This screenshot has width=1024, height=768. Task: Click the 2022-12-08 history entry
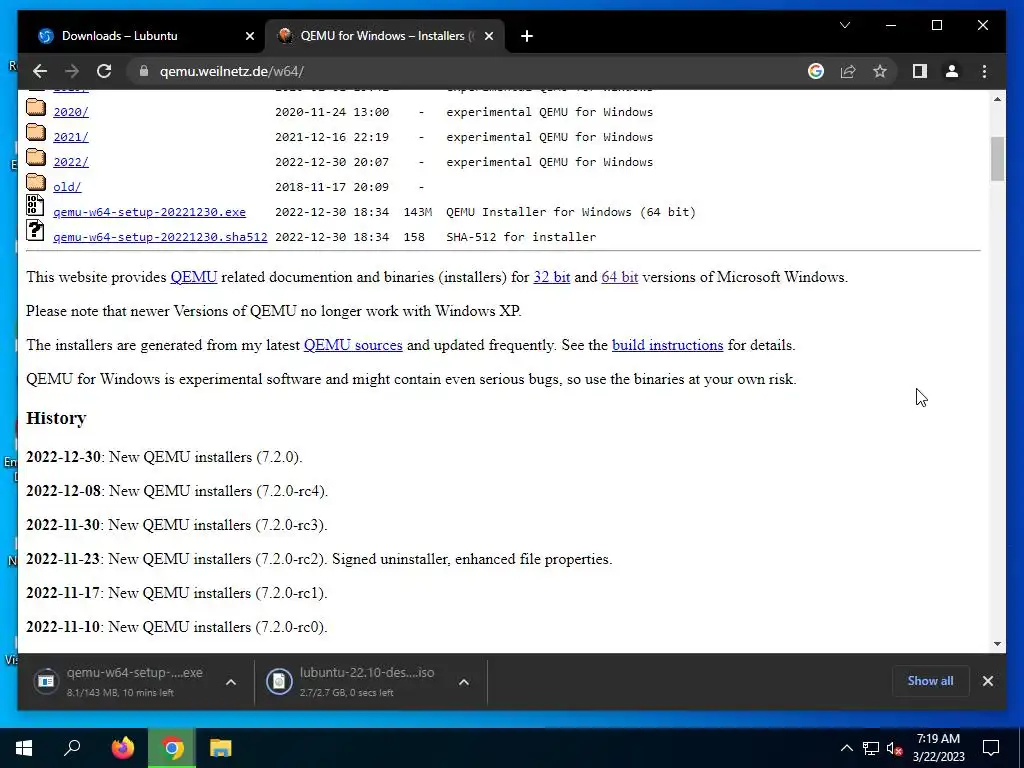177,491
